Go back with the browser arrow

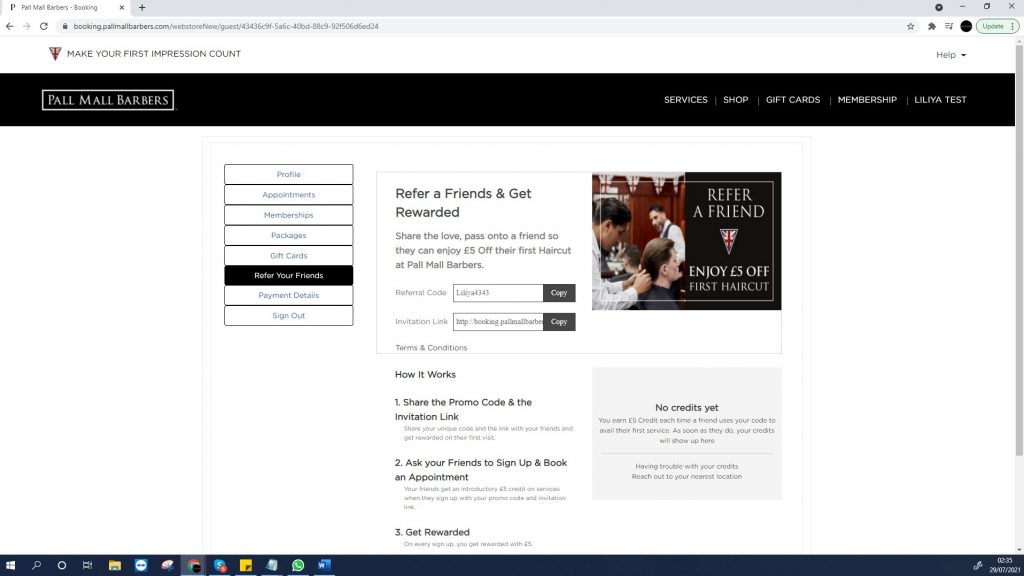tap(9, 26)
